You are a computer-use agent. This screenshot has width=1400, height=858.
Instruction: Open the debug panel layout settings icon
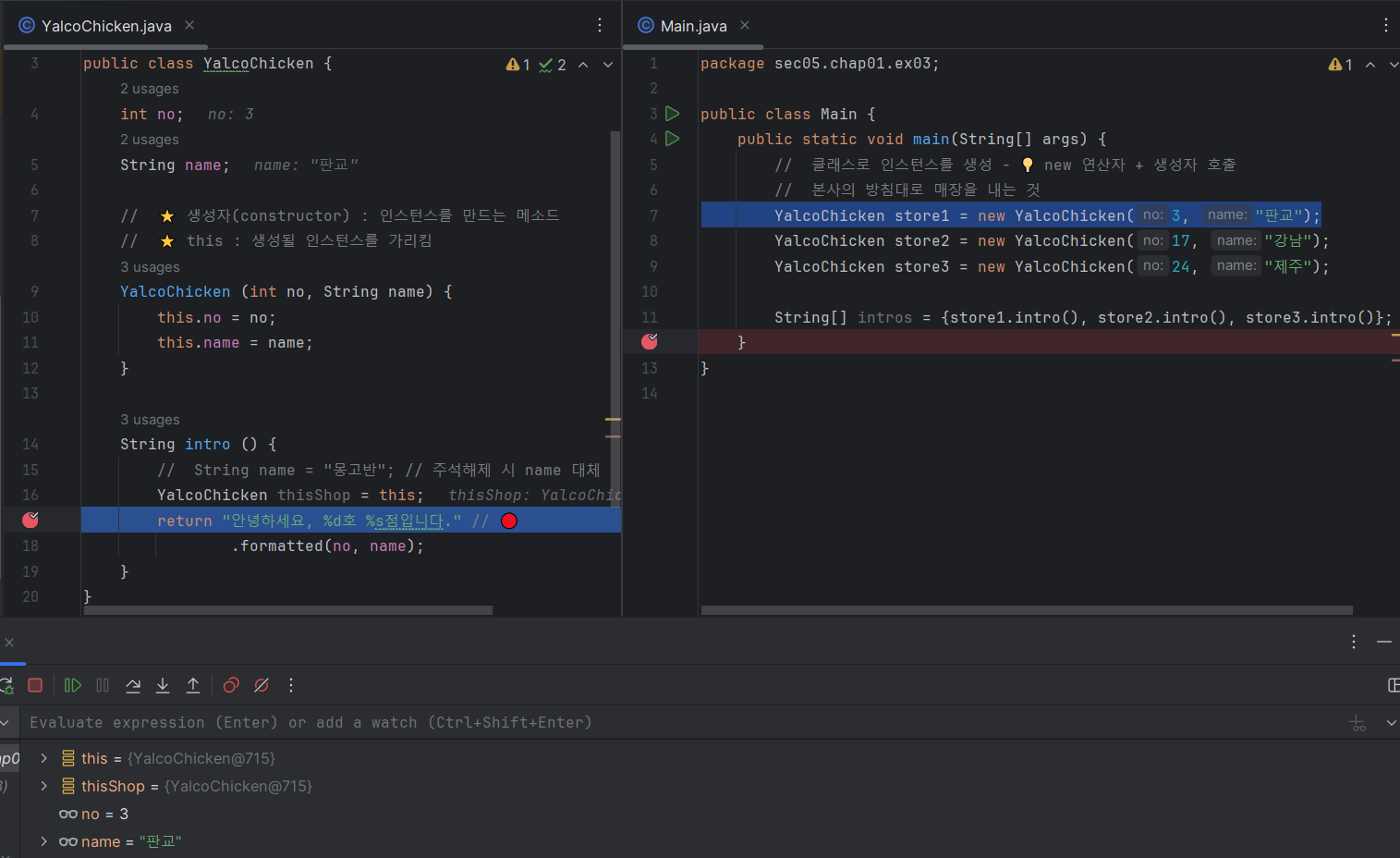1394,685
